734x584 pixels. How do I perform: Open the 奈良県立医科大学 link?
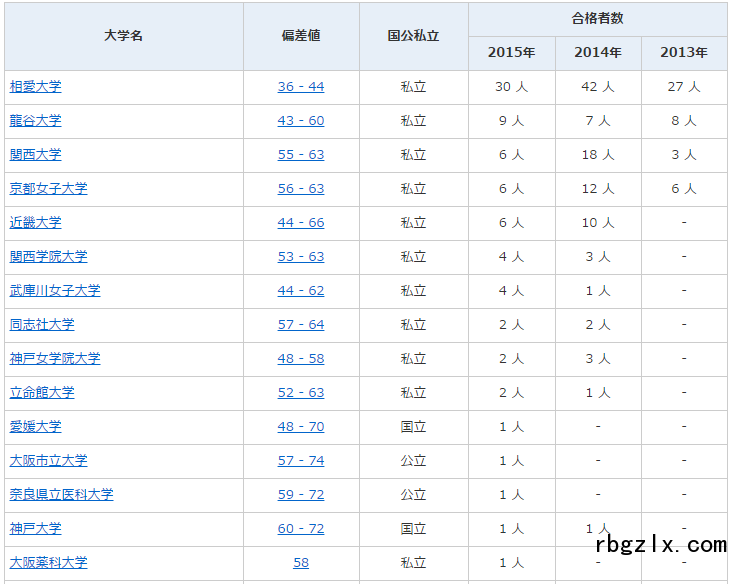(62, 495)
